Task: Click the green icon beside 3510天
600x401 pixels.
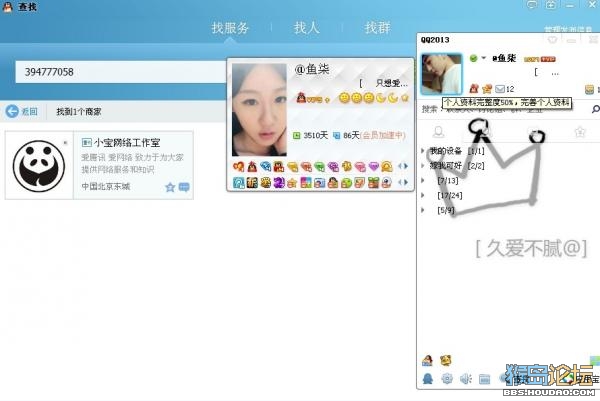Action: pyautogui.click(x=297, y=135)
